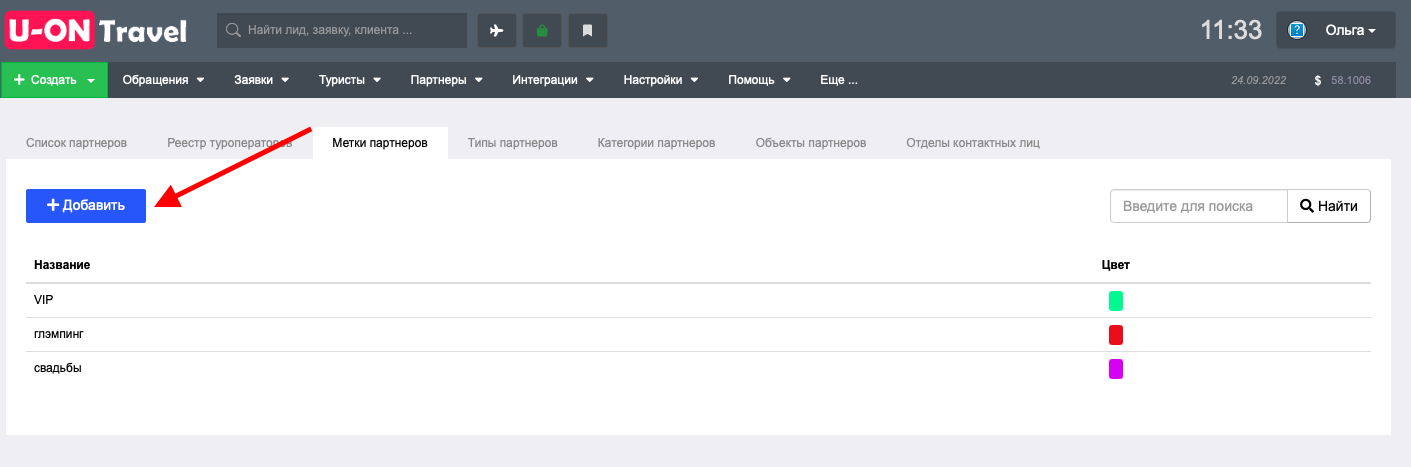Open the Категории партнеров tab

coord(656,143)
